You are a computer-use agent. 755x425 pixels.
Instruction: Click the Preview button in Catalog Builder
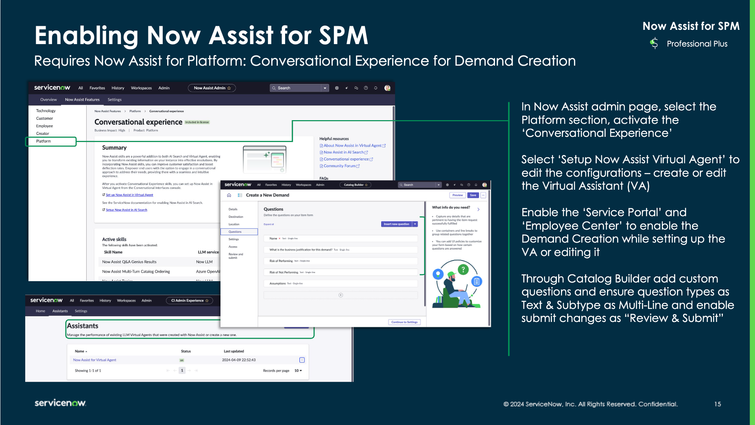pos(457,195)
